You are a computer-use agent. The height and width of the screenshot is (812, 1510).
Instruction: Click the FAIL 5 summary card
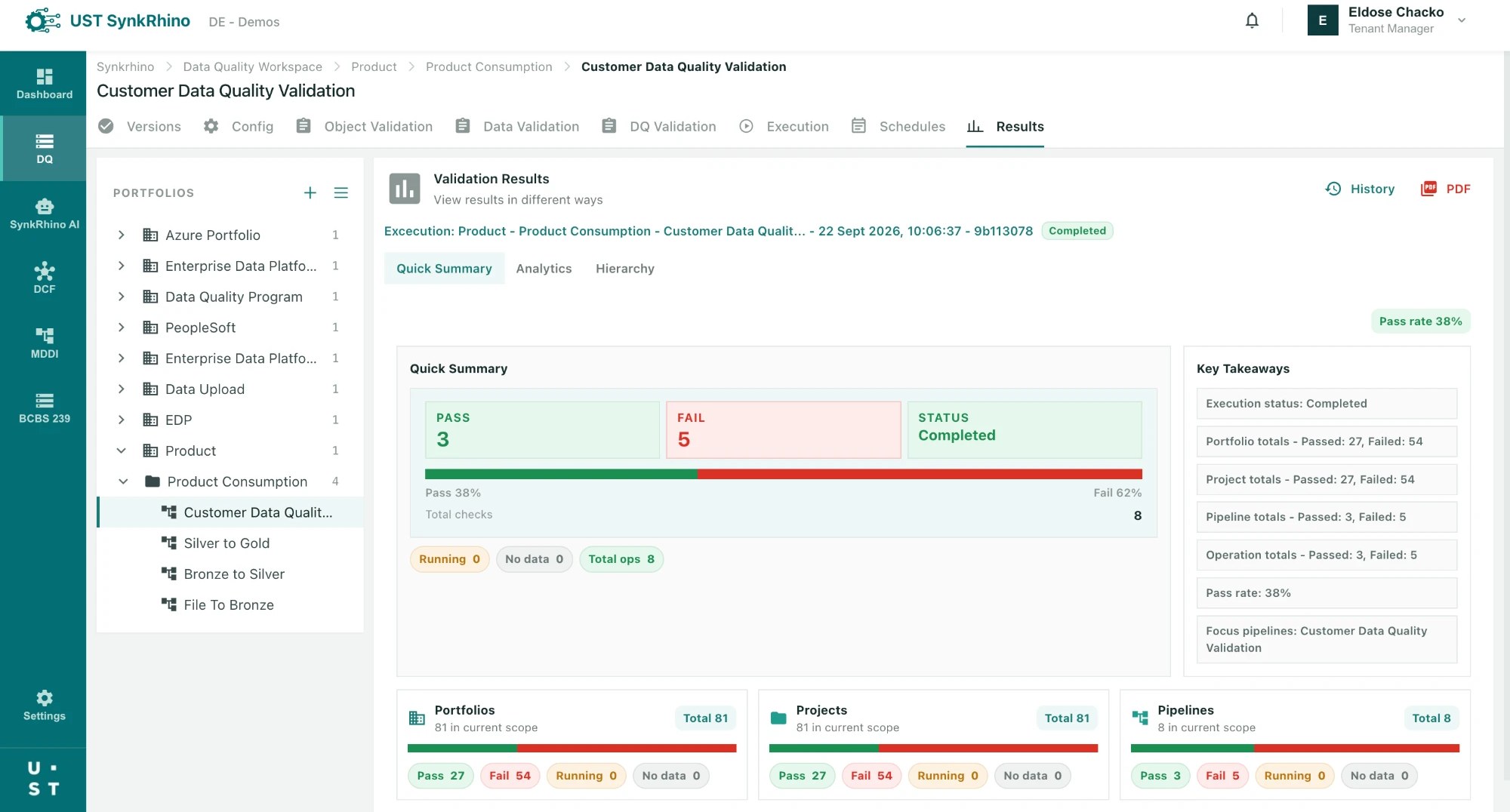(783, 429)
